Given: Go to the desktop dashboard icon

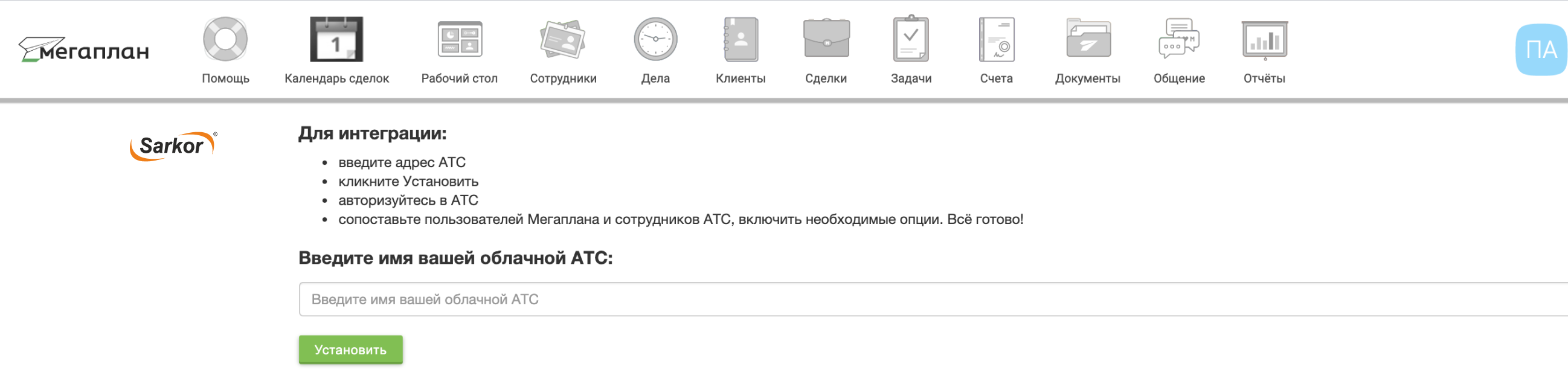Looking at the screenshot, I should (x=460, y=40).
